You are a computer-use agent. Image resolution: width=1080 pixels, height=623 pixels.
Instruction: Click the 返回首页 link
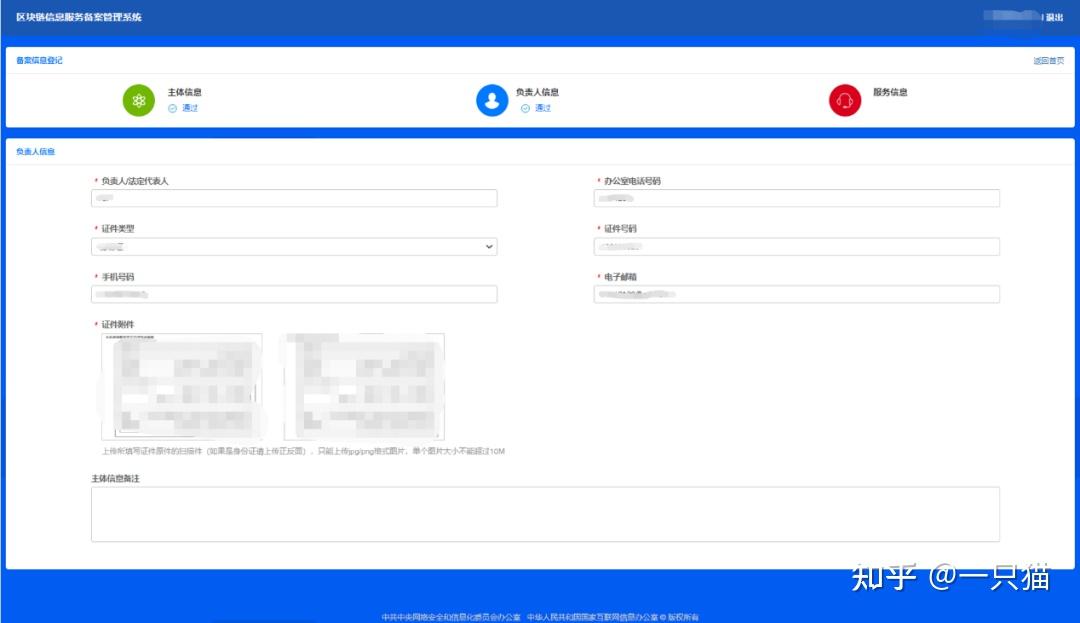tap(1048, 61)
